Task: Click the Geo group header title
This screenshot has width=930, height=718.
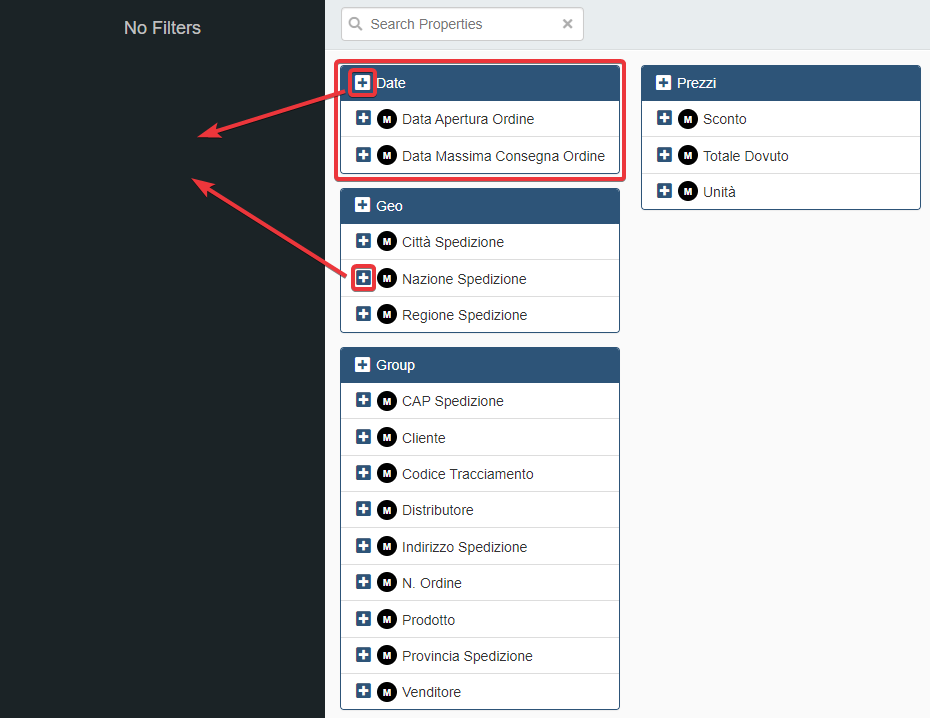Action: (389, 206)
